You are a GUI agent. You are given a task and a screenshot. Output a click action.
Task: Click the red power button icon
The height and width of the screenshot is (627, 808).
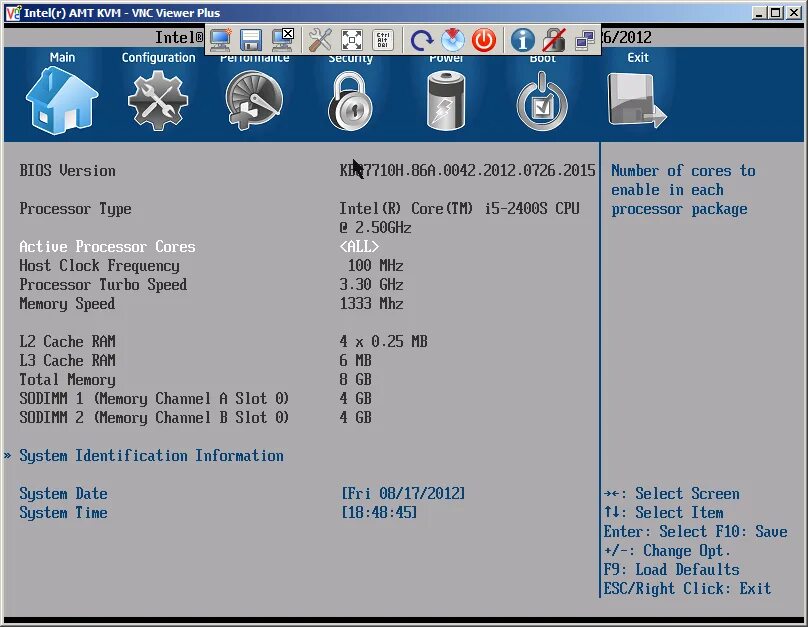pyautogui.click(x=484, y=40)
